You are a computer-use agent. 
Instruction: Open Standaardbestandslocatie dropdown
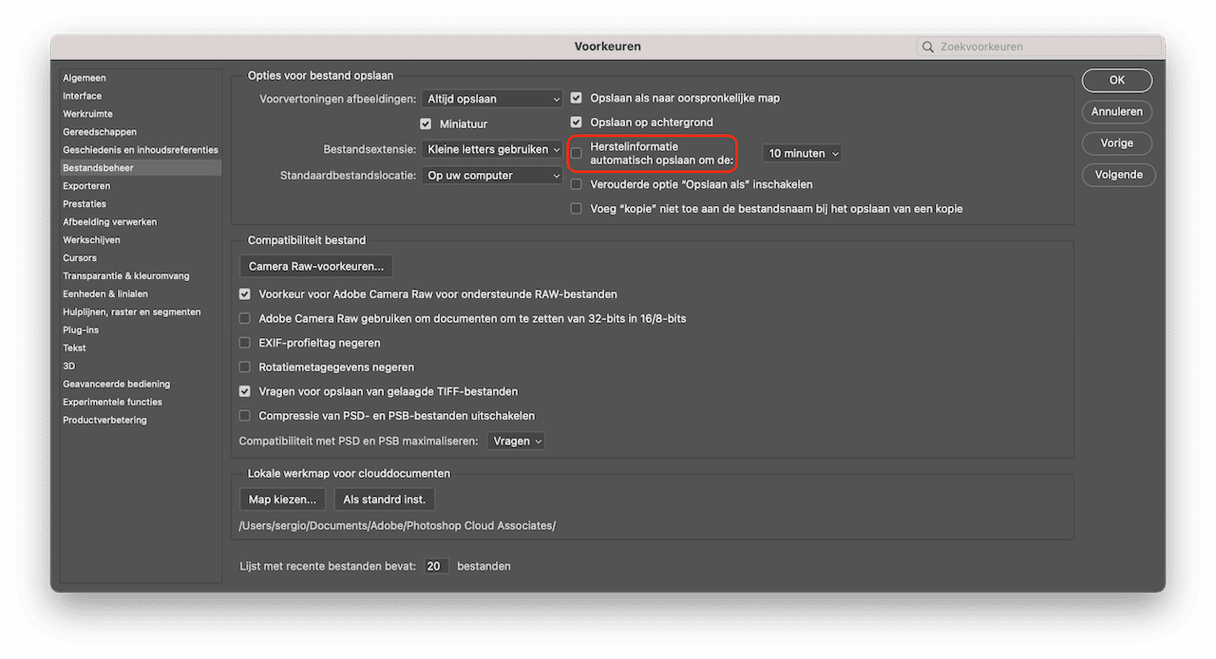(492, 176)
